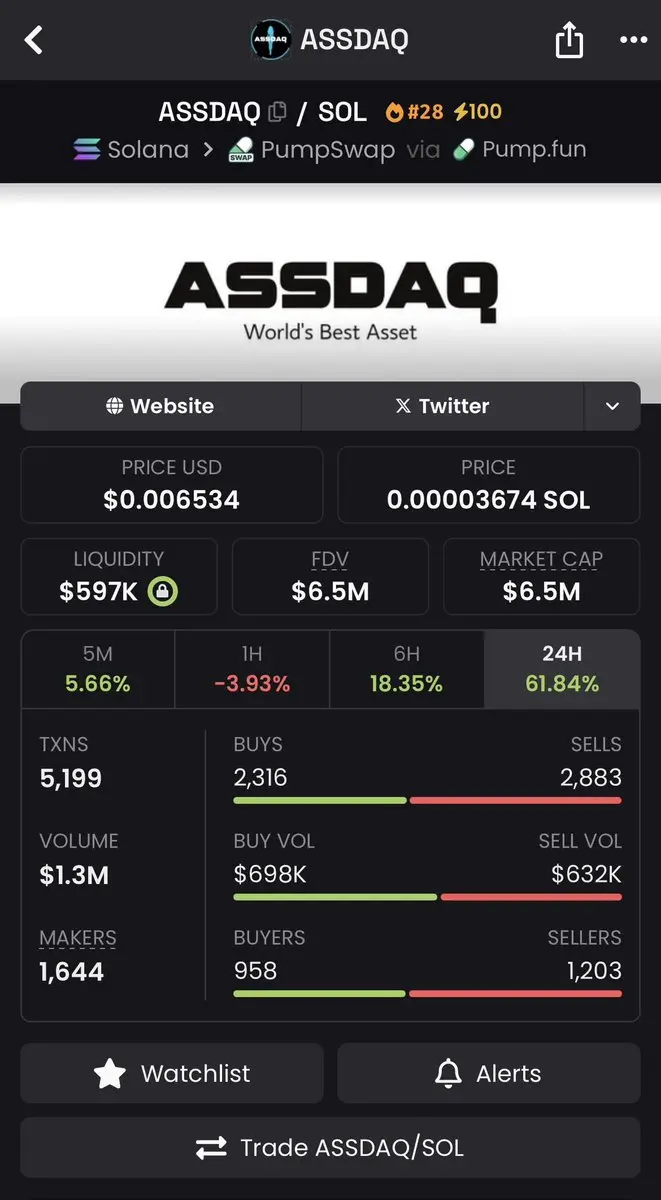Tap the buys versus sells ratio bar
The height and width of the screenshot is (1200, 661).
[x=428, y=800]
